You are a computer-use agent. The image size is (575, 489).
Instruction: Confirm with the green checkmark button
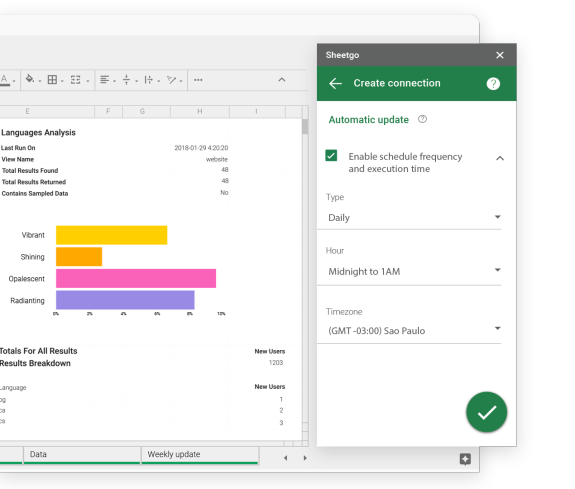pos(487,412)
